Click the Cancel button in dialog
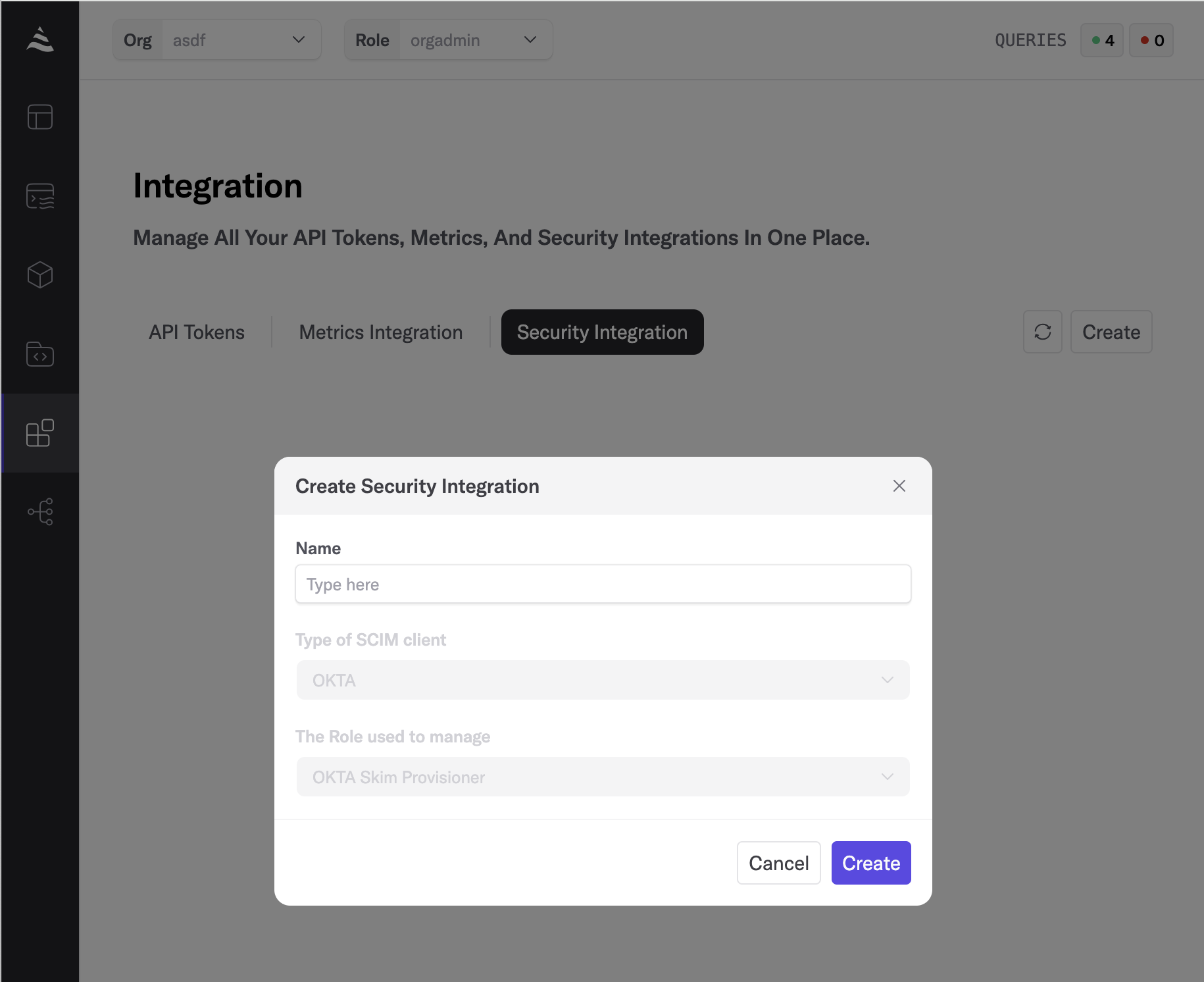The image size is (1204, 982). pos(778,863)
